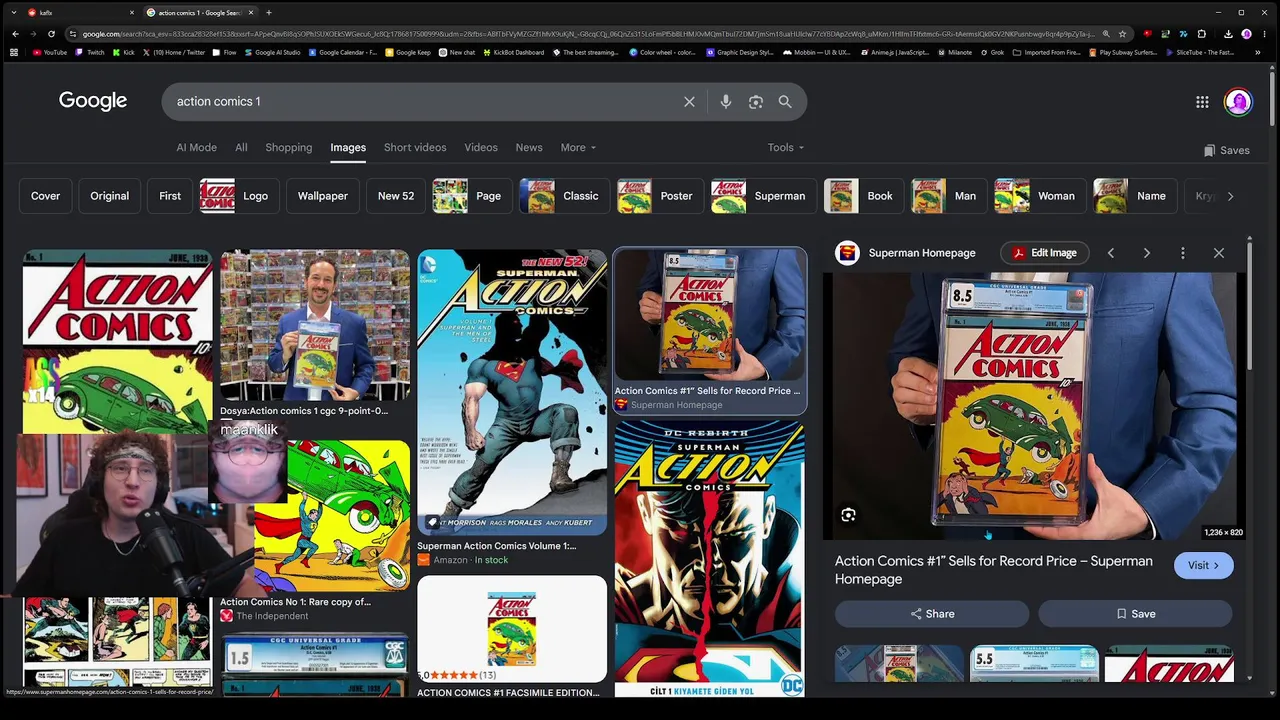Viewport: 1280px width, 720px height.
Task: Select the Cover filter chip
Action: tap(45, 196)
